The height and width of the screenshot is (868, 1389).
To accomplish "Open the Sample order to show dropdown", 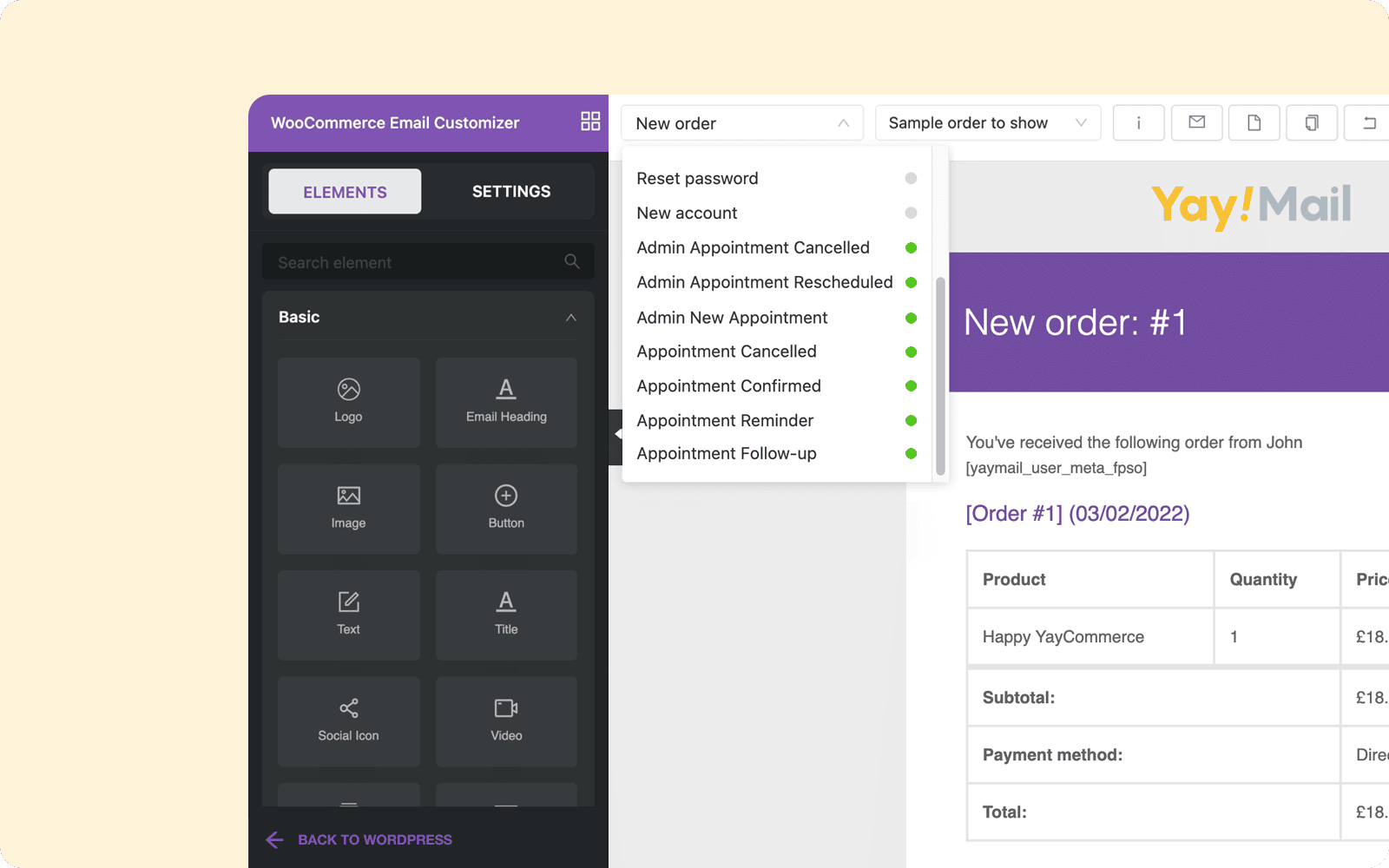I will [x=988, y=123].
